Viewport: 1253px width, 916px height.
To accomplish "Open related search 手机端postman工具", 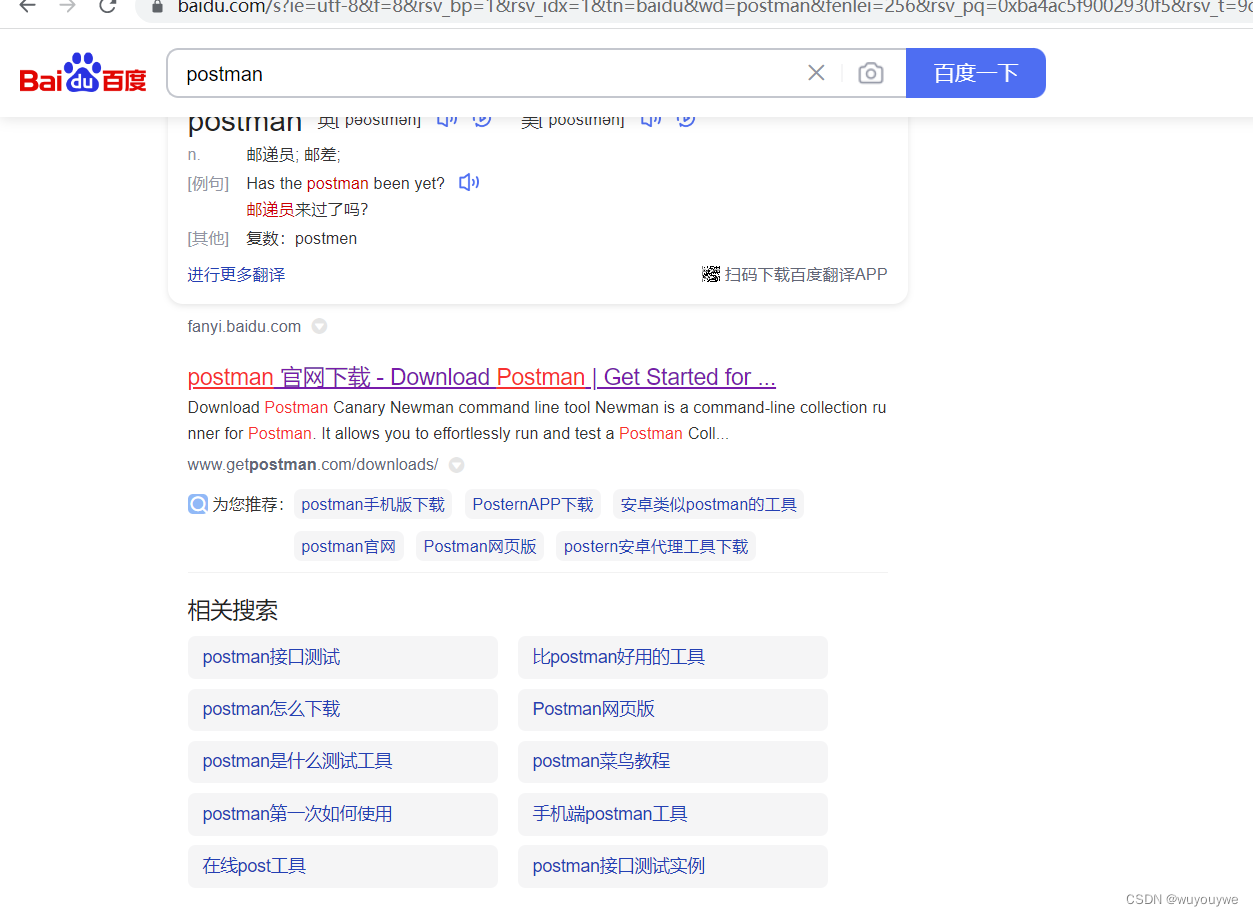I will [x=673, y=814].
